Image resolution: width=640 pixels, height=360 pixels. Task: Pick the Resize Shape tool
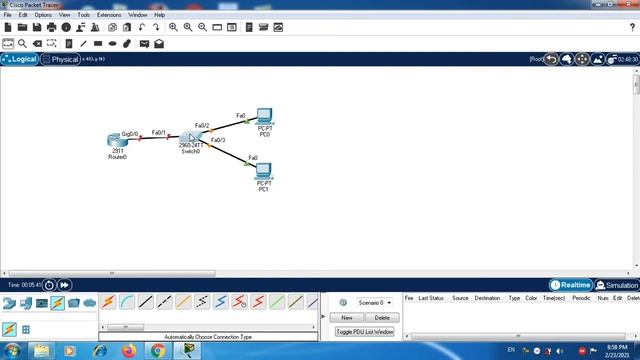(51, 44)
